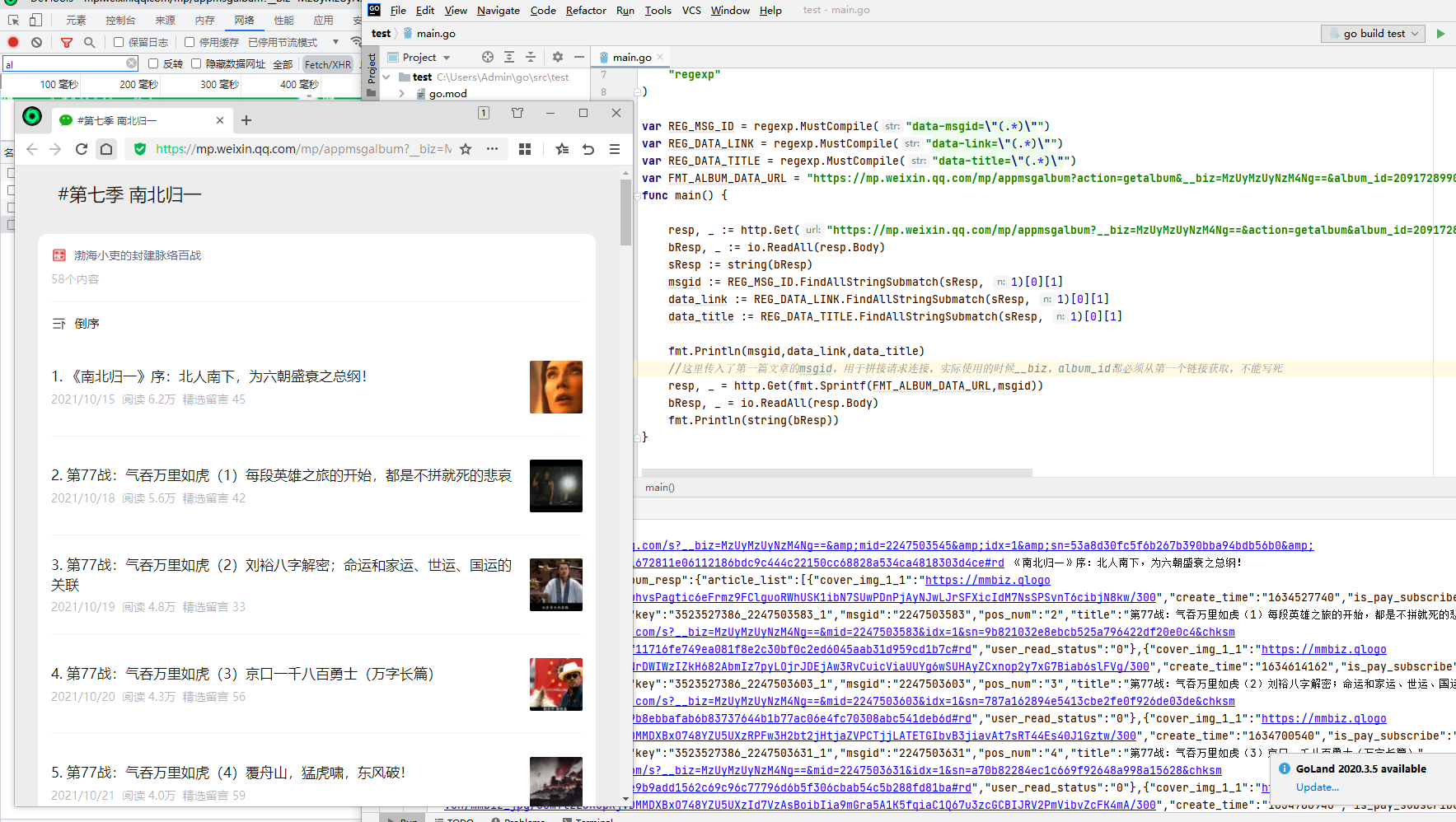Run the go build test configuration
This screenshot has height=822, width=1456.
coord(1440,34)
